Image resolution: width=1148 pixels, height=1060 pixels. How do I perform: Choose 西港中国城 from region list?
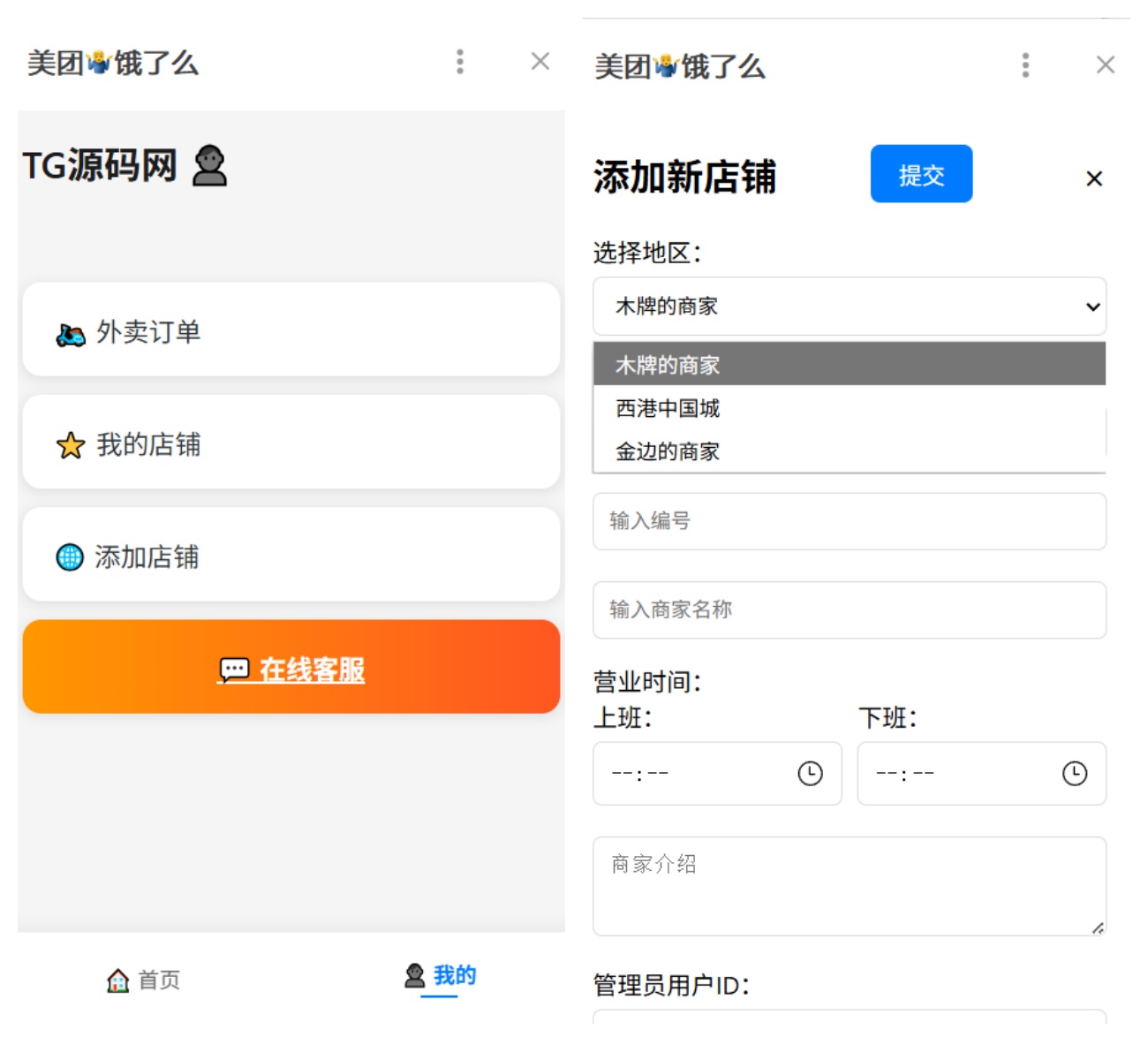(668, 408)
